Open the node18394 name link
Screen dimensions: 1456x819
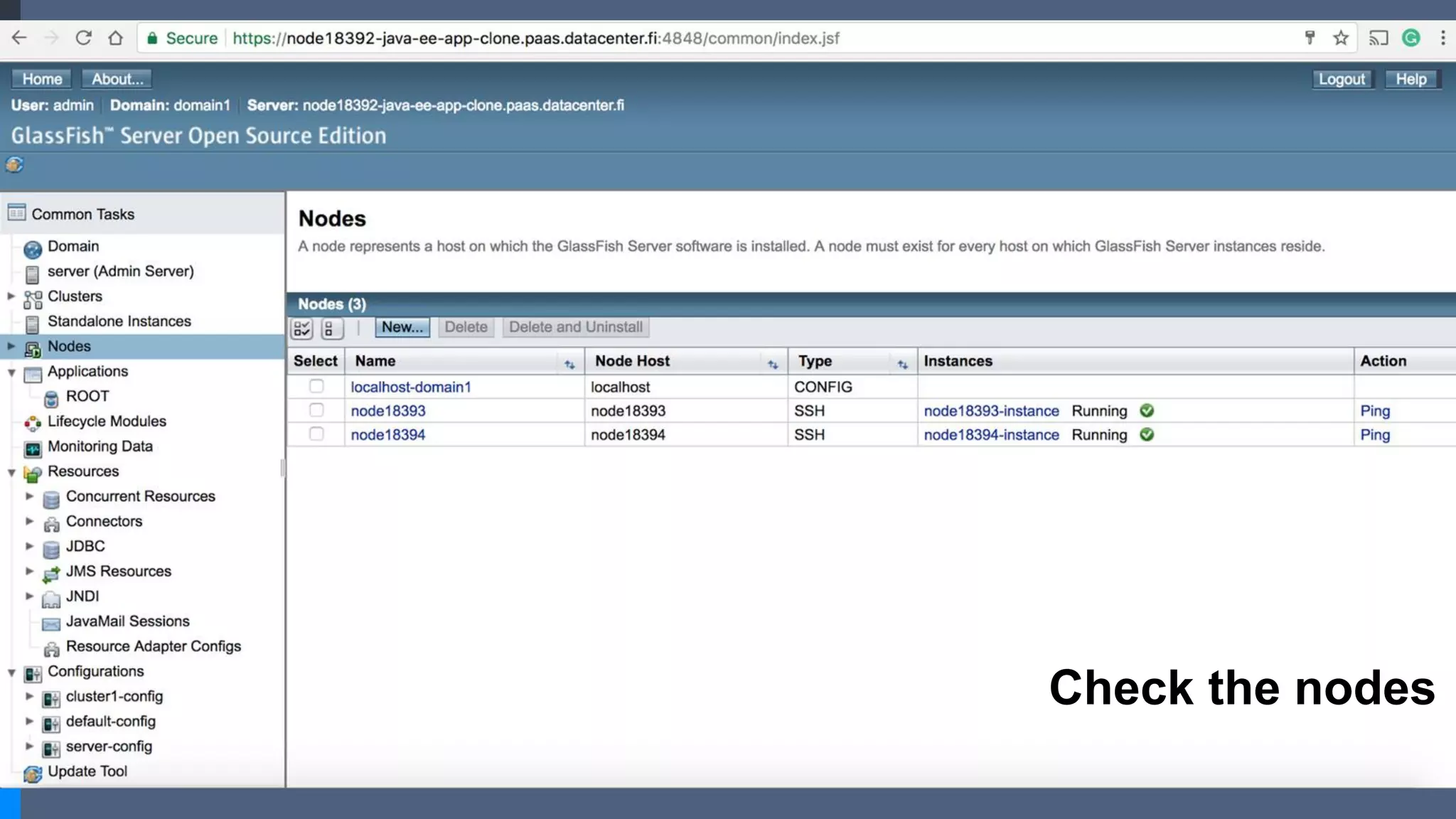388,435
